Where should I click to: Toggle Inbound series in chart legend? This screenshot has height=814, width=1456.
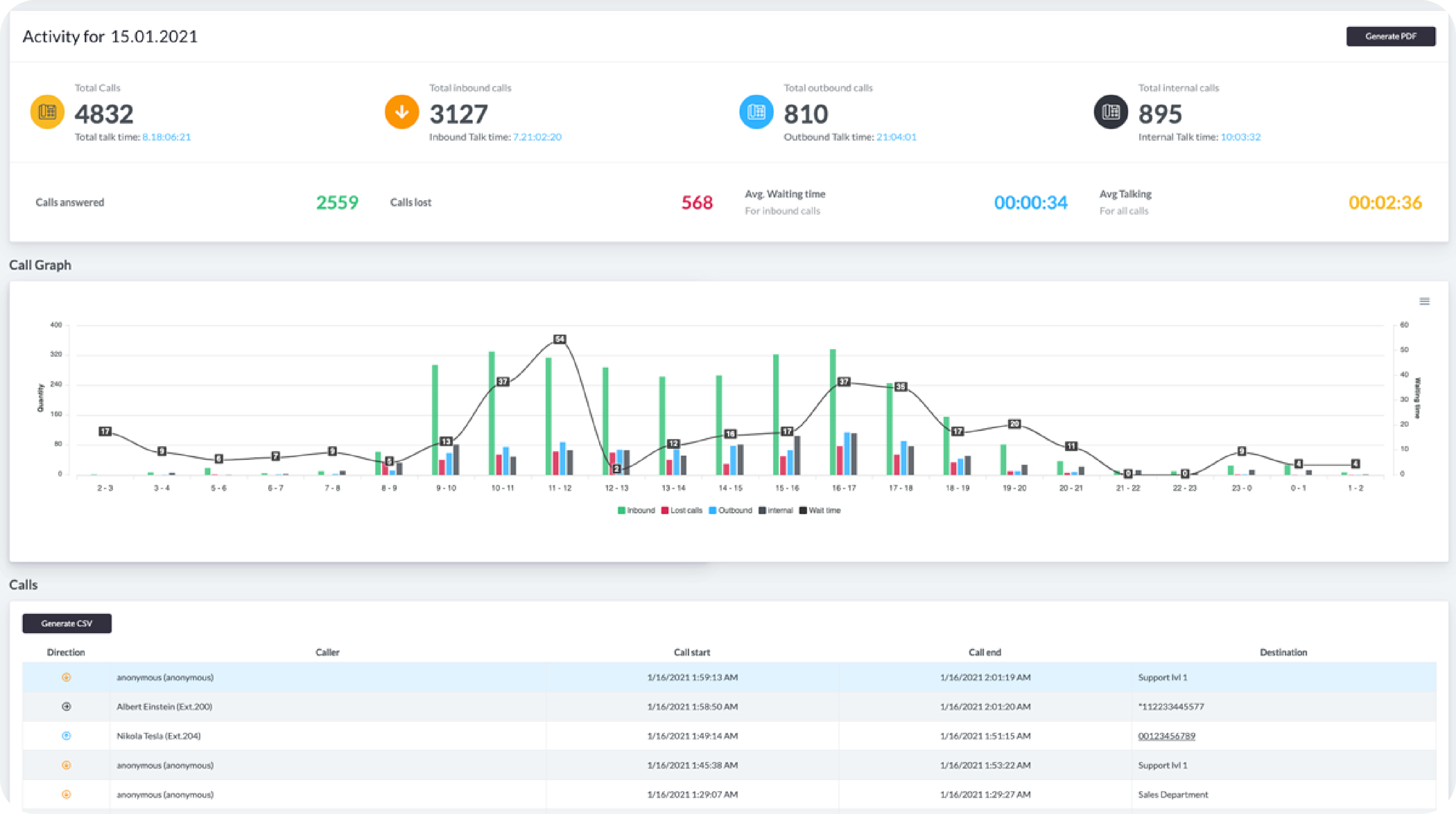click(x=636, y=510)
